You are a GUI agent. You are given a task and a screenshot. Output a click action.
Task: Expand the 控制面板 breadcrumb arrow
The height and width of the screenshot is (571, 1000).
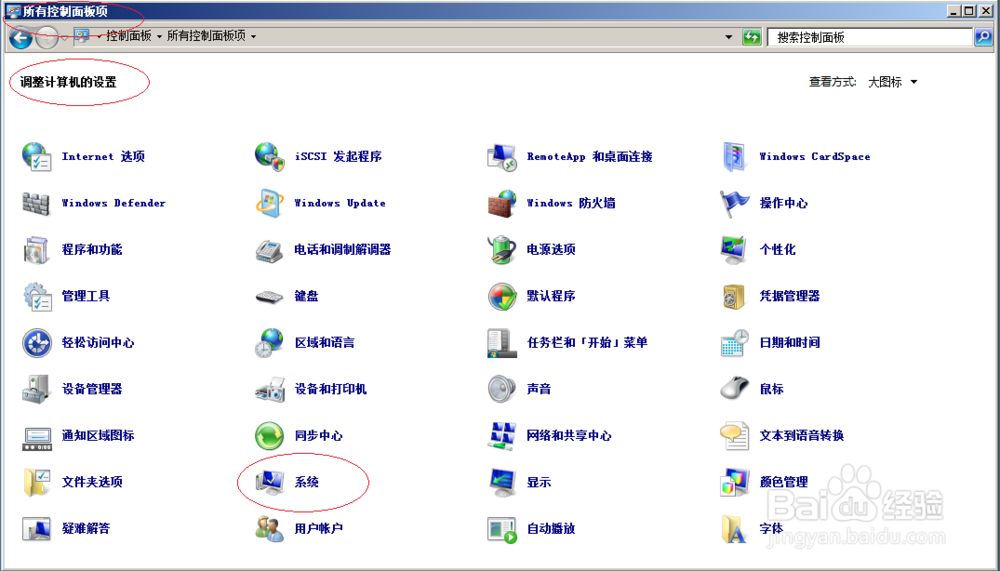[x=159, y=36]
